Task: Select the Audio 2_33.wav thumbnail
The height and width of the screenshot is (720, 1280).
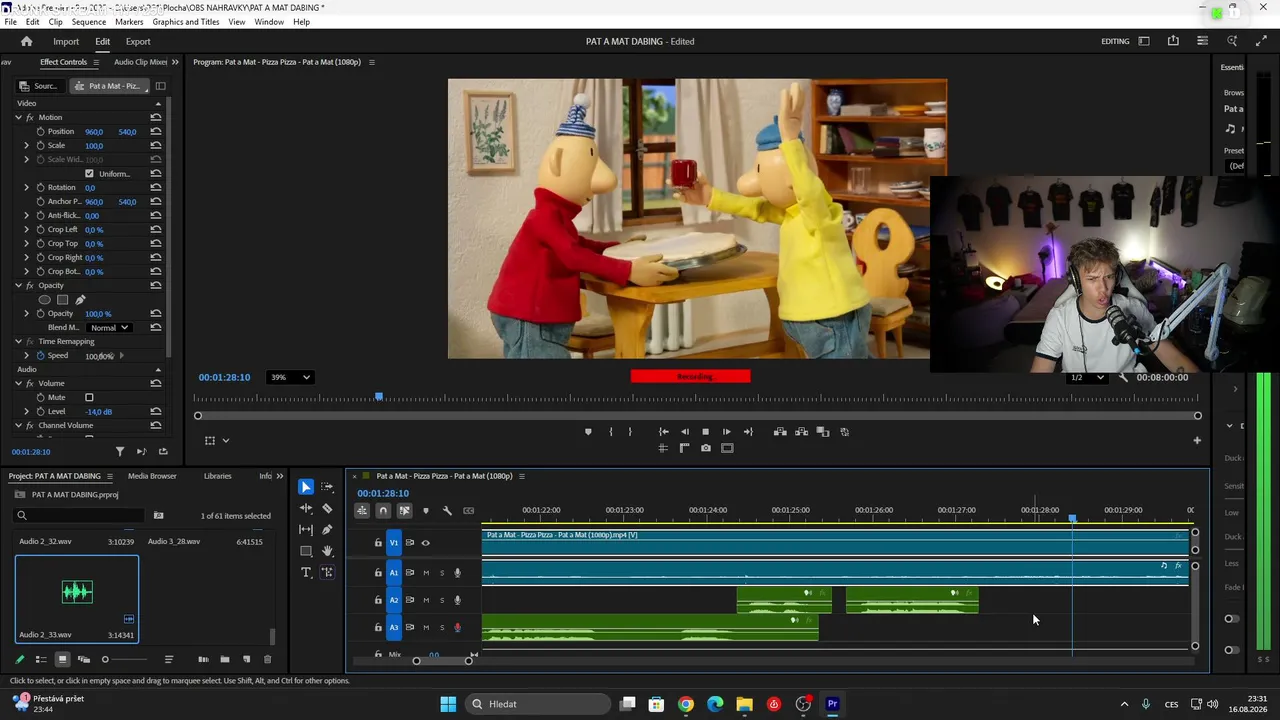Action: pos(77,599)
